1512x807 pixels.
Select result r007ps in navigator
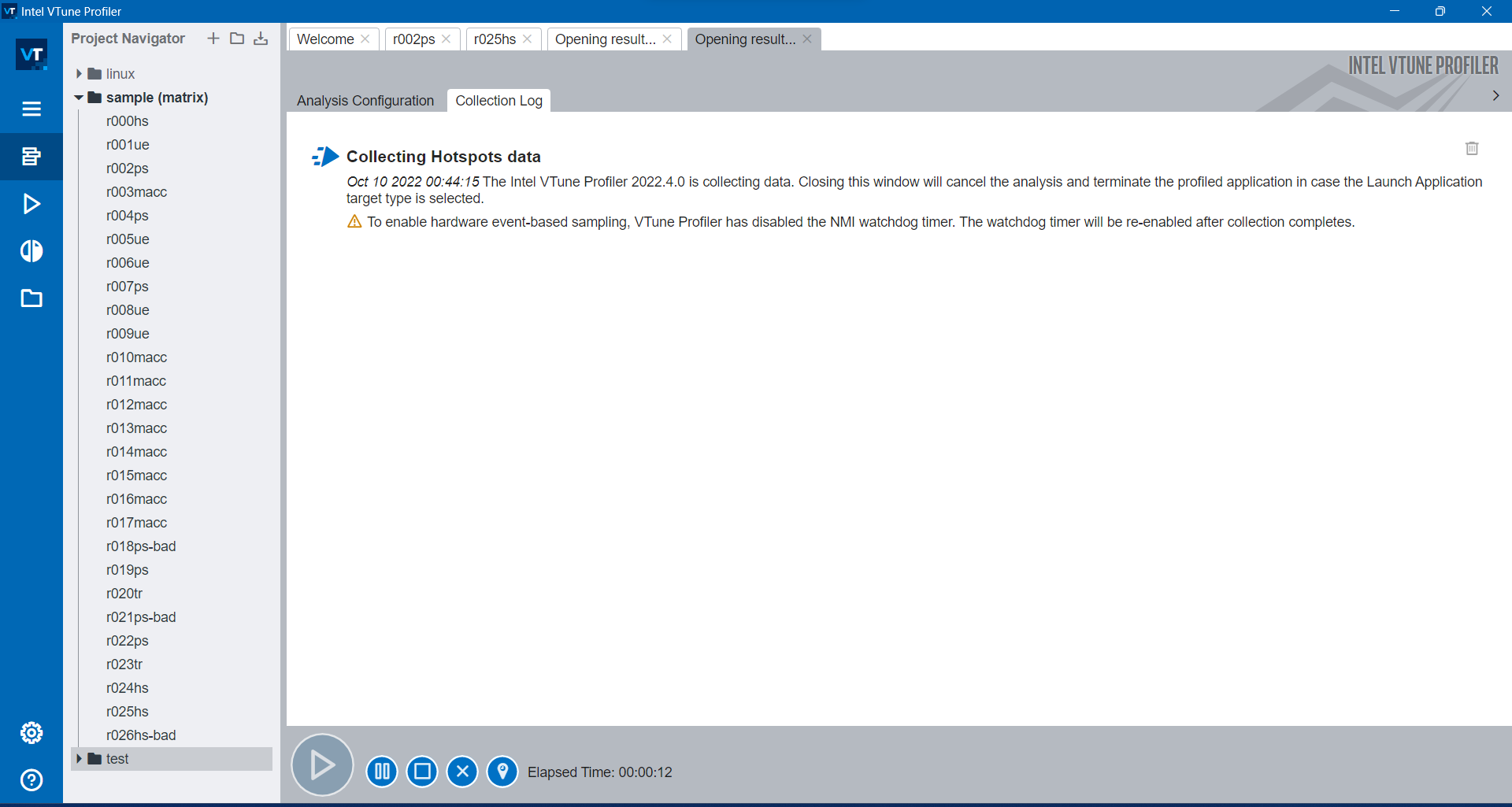[x=128, y=287]
